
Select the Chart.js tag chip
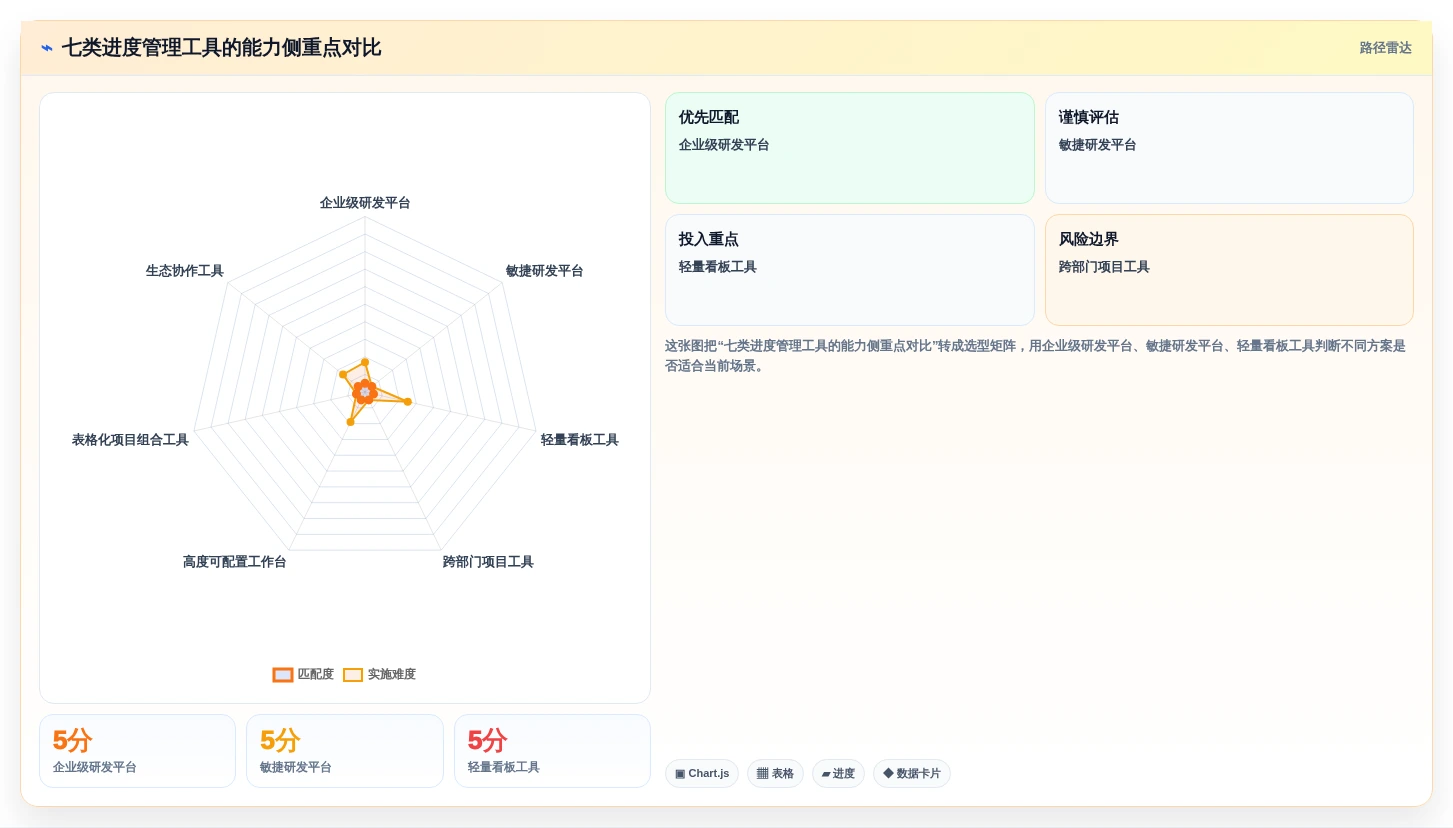702,774
